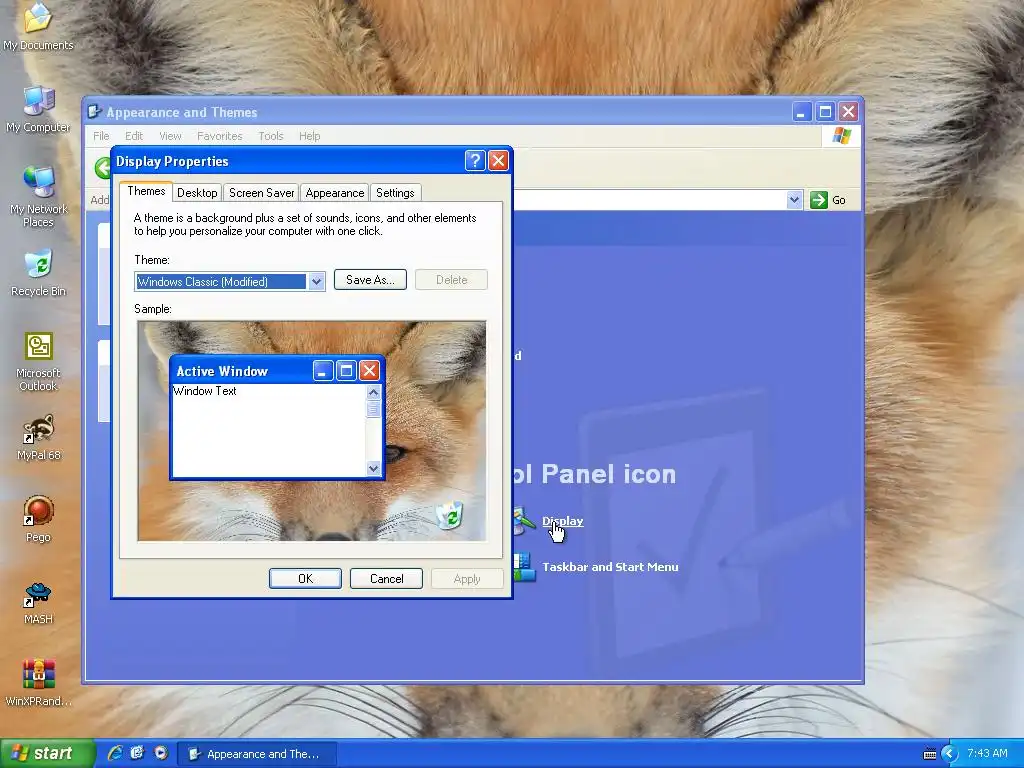This screenshot has width=1024, height=768.
Task: Click the Taskbar and Start Menu icon
Action: click(524, 567)
